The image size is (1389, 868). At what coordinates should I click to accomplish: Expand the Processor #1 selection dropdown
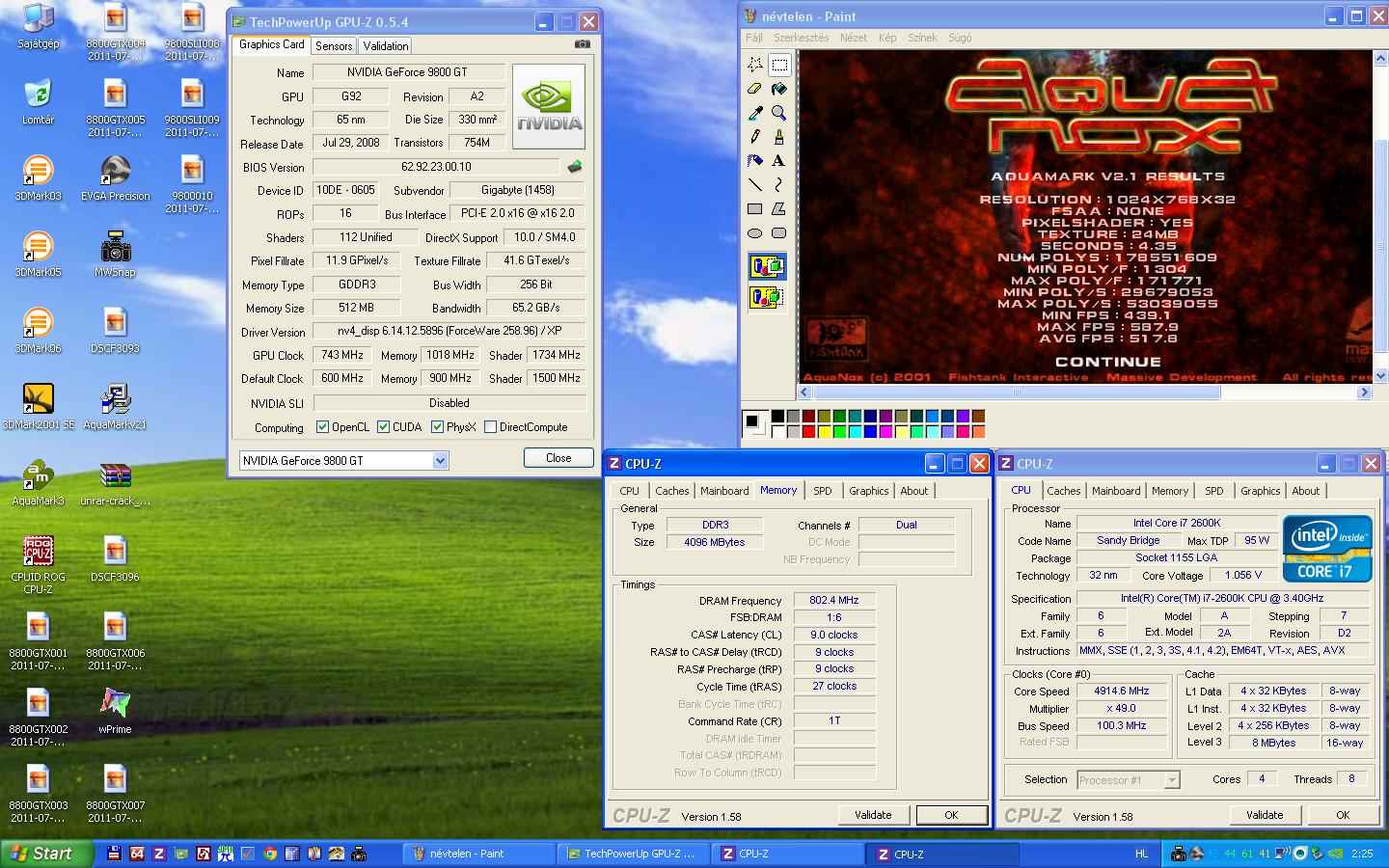coord(1172,780)
